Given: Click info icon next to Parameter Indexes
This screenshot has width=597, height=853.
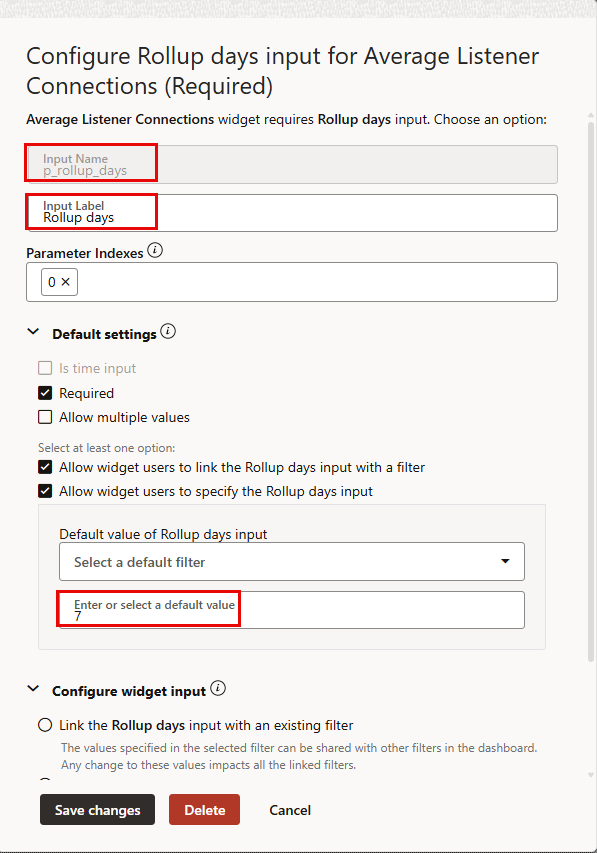Looking at the screenshot, I should coord(155,250).
